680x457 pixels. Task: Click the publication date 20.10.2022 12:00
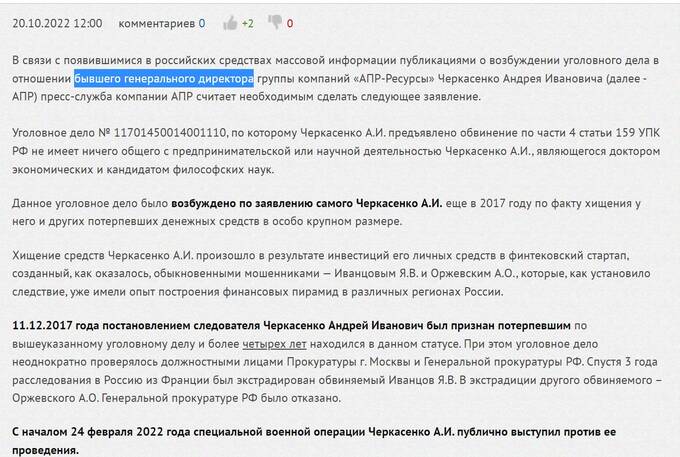(58, 22)
